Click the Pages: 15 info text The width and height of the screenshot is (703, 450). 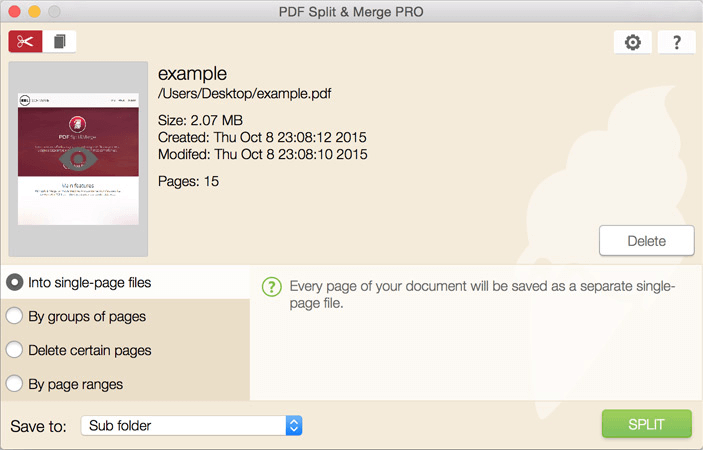click(188, 181)
